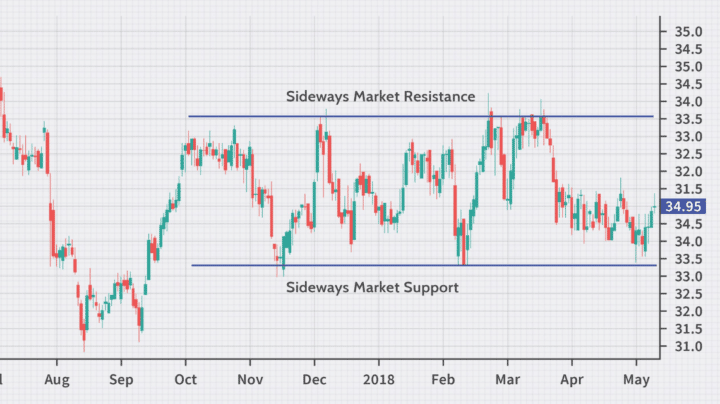Viewport: 720px width, 404px height.
Task: Click the 31.0 price axis label
Action: (x=685, y=346)
